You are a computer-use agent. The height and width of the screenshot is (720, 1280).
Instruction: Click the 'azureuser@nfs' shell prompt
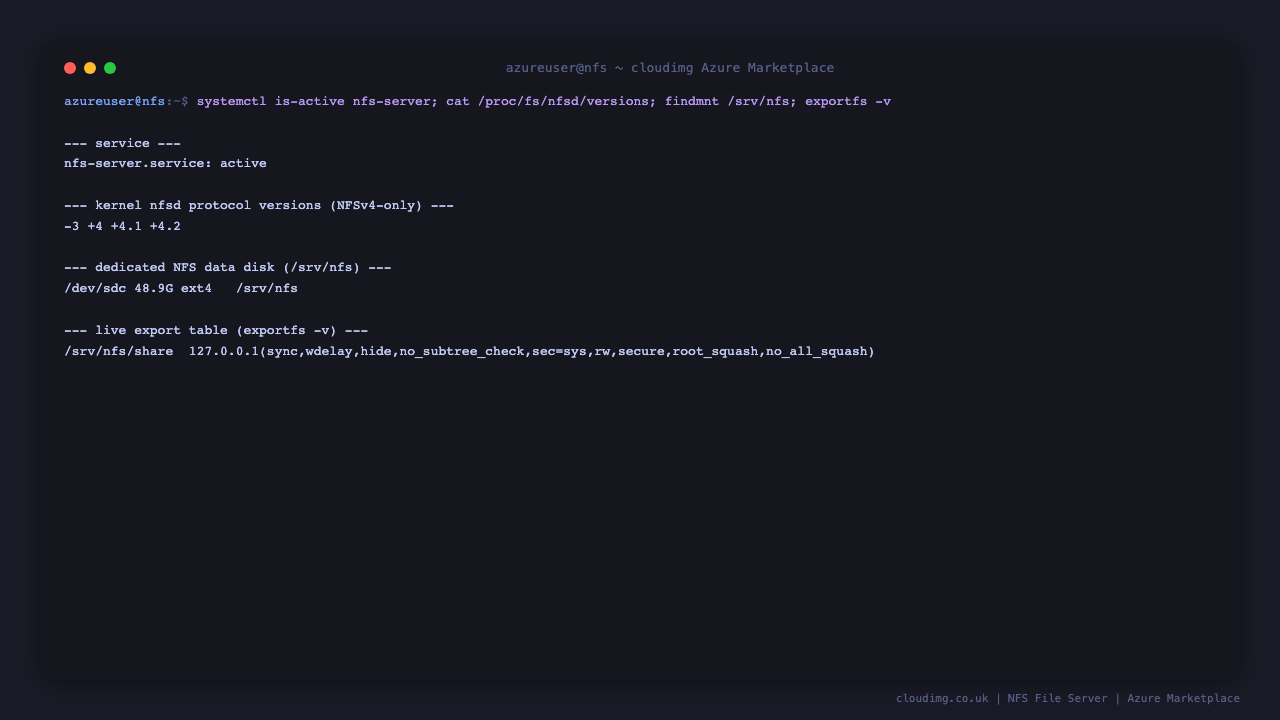(x=115, y=101)
